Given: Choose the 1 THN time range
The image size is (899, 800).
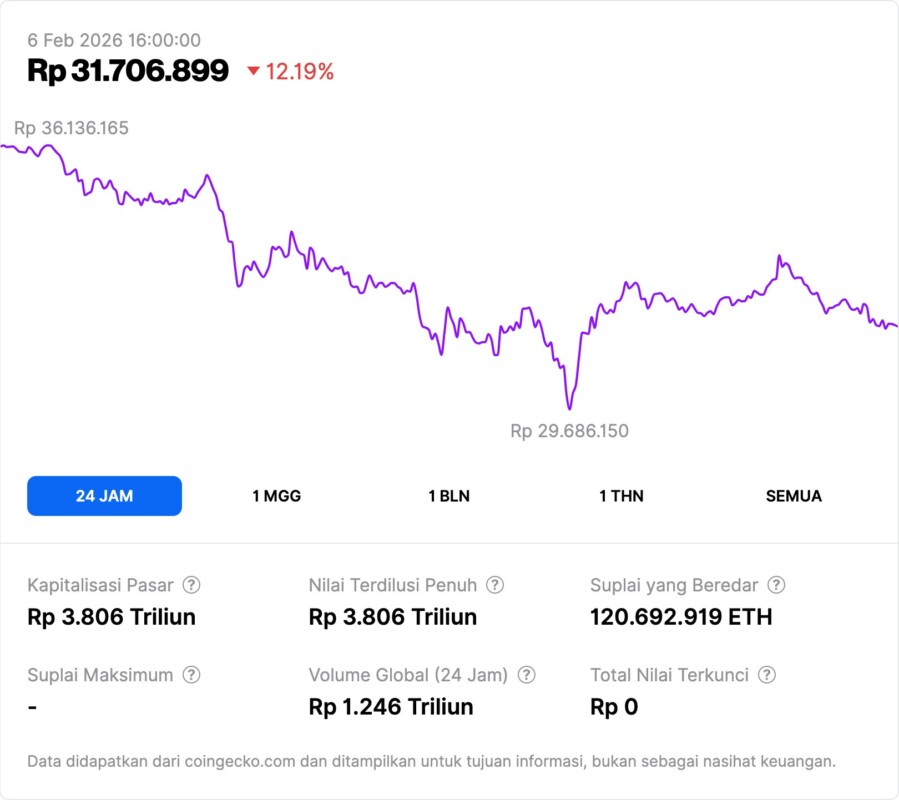Looking at the screenshot, I should 621,496.
